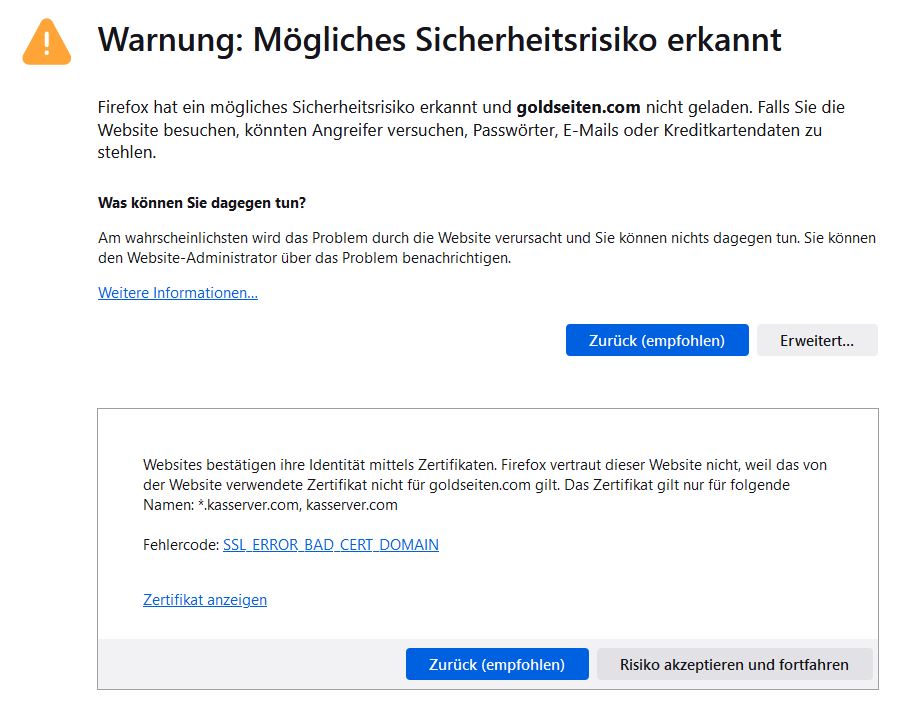Click the bold goldseiten.com domain name
Image resolution: width=912 pixels, height=713 pixels.
click(x=578, y=107)
